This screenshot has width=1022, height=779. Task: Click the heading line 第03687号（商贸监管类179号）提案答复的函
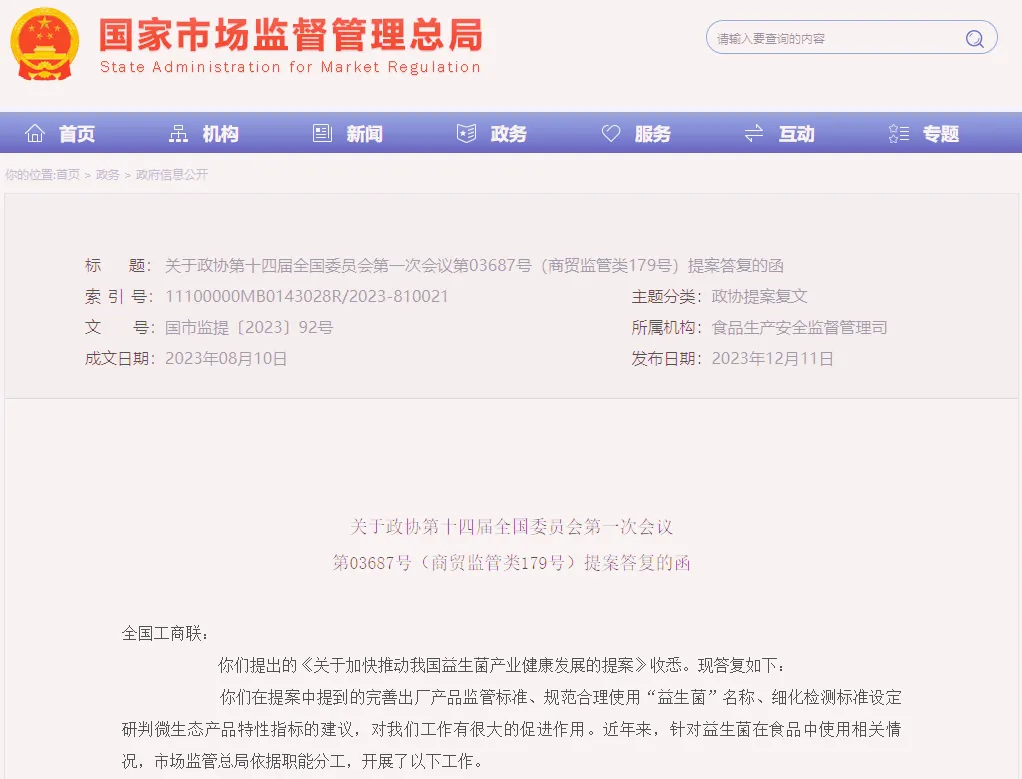point(511,563)
